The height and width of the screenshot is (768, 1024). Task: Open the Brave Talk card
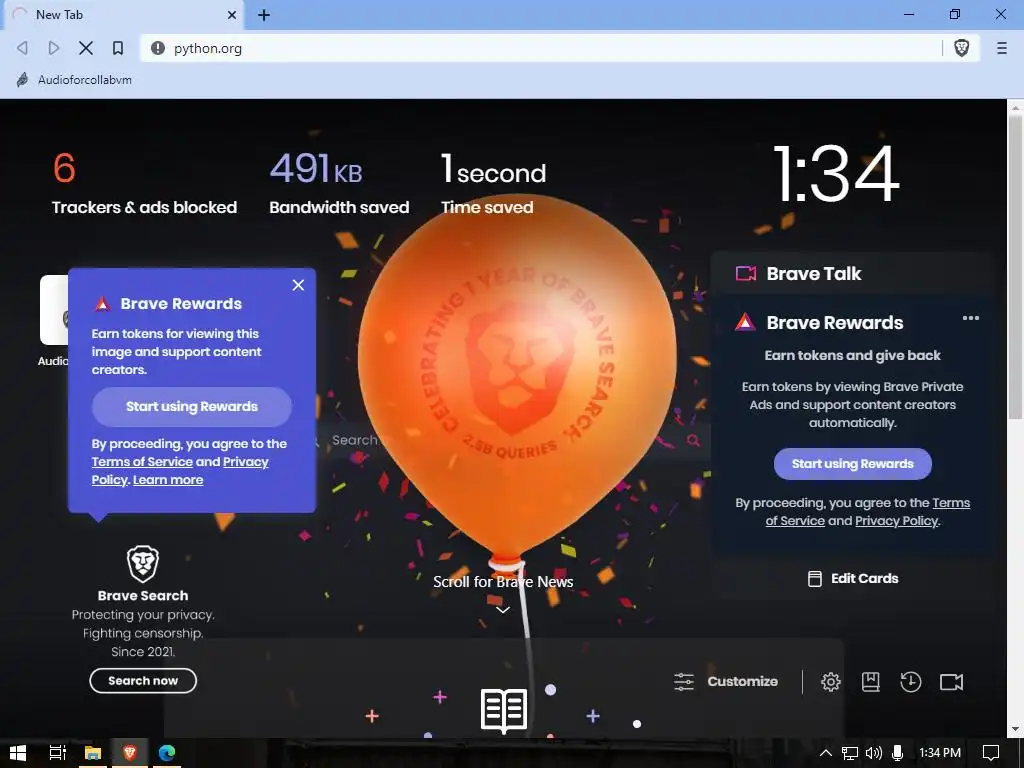point(852,274)
